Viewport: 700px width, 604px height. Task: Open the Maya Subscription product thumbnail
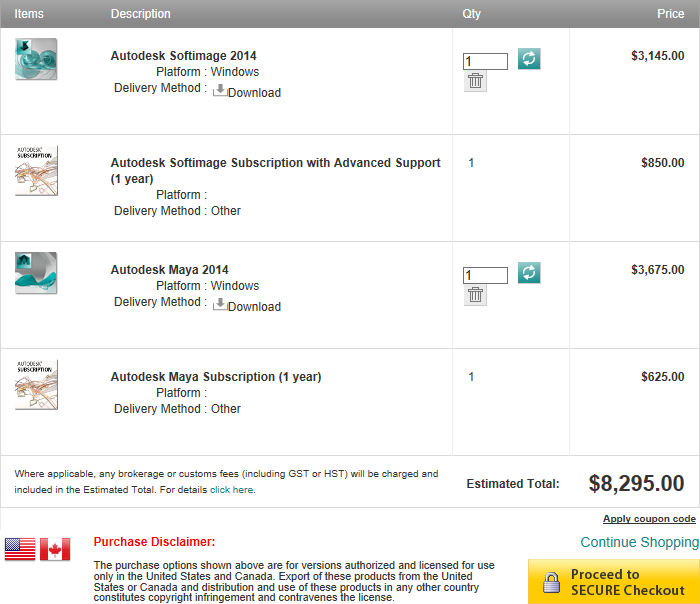click(37, 384)
